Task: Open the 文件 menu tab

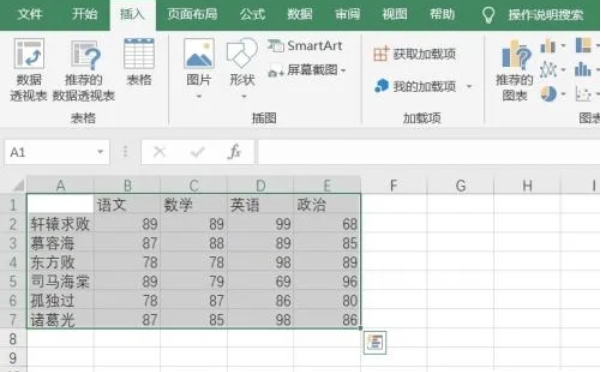Action: 30,15
